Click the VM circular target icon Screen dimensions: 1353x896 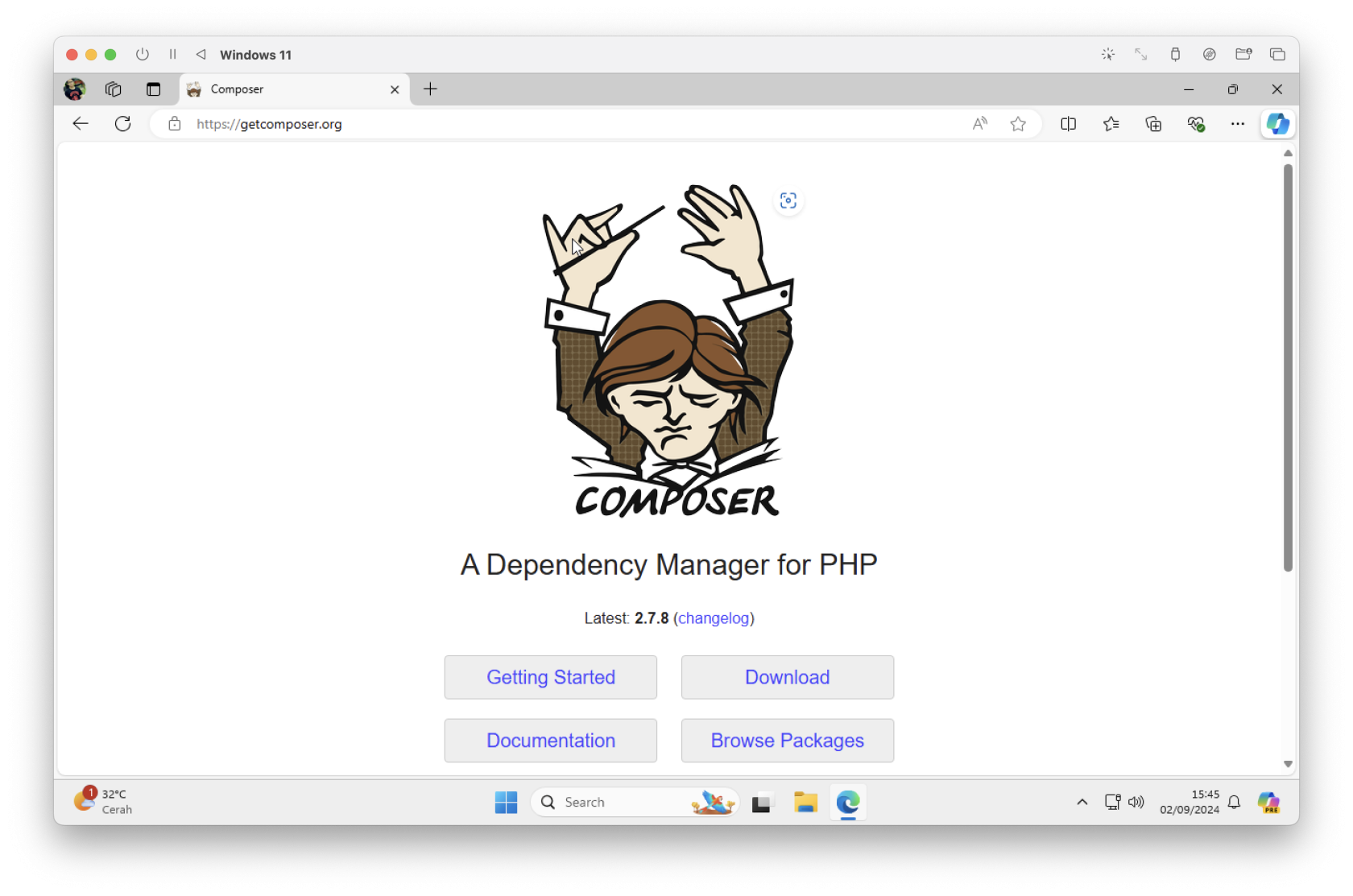1210,55
